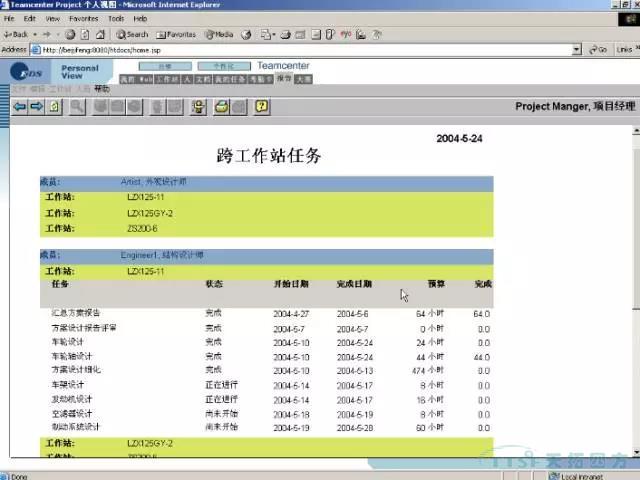Click the browser Search button
640x480 pixels.
coord(132,34)
